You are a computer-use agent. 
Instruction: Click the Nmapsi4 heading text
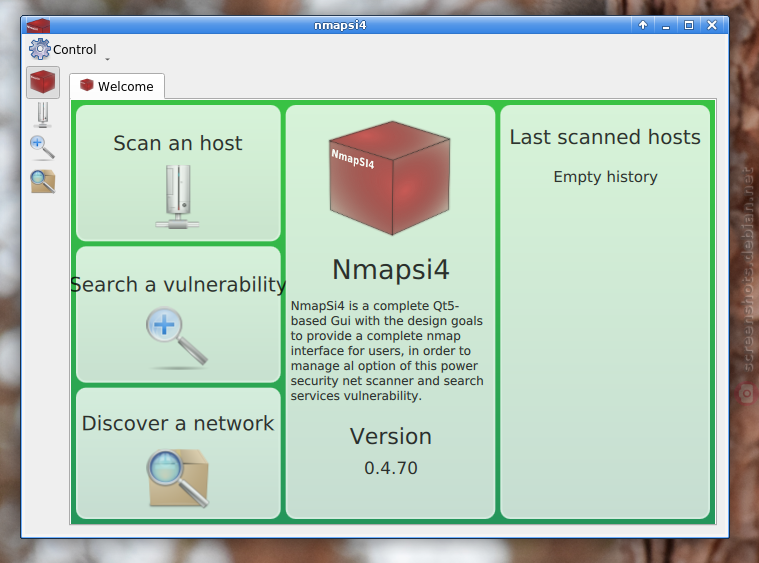(391, 269)
